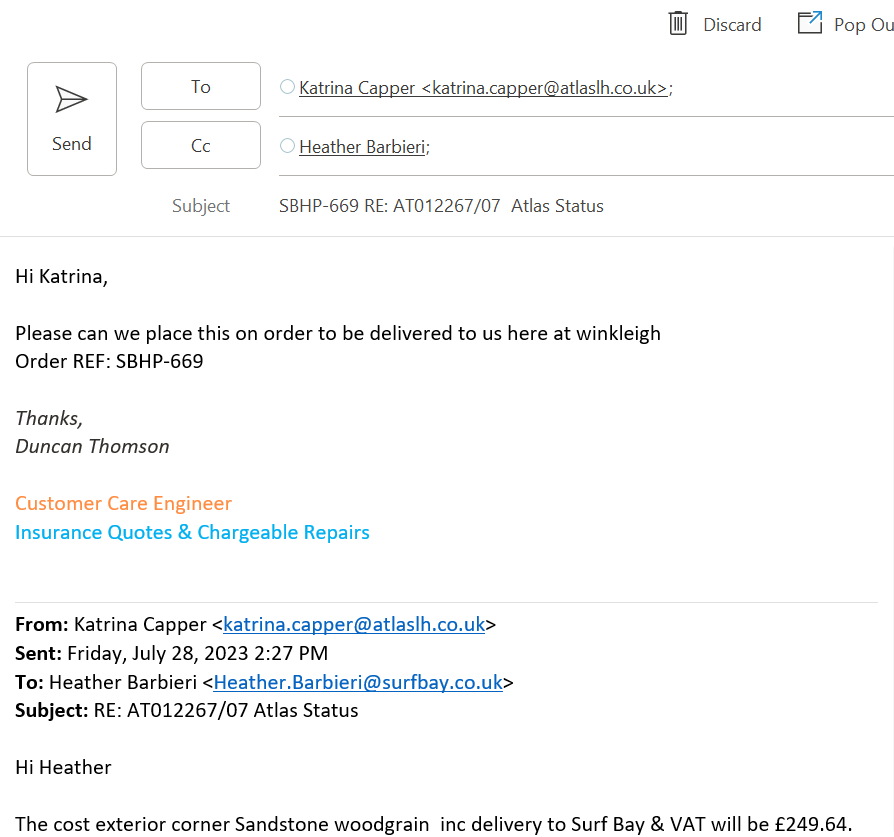Click the Pop Out text label
The width and height of the screenshot is (894, 837).
pyautogui.click(x=863, y=25)
